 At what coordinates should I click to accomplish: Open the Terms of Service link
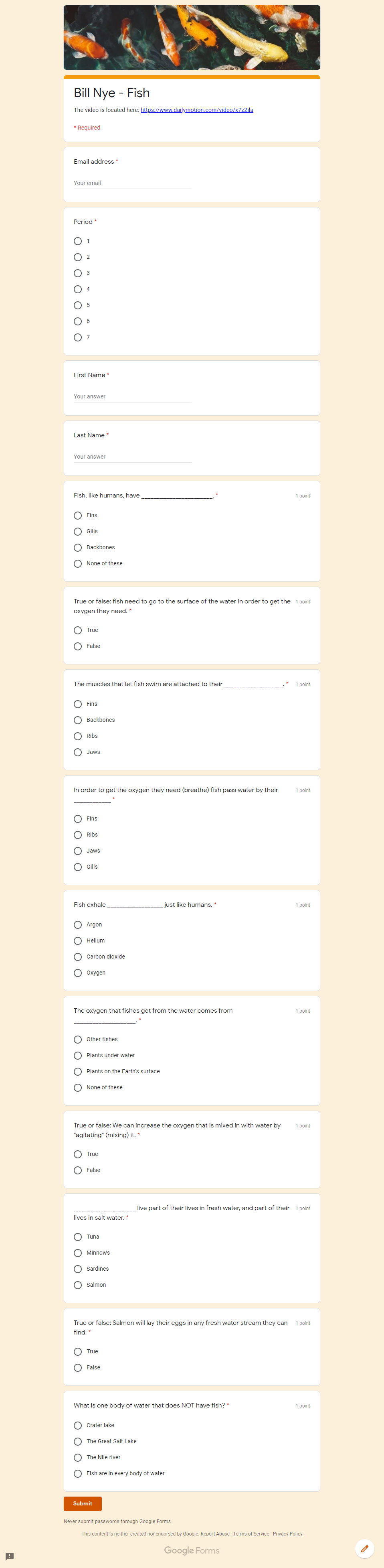[251, 1533]
